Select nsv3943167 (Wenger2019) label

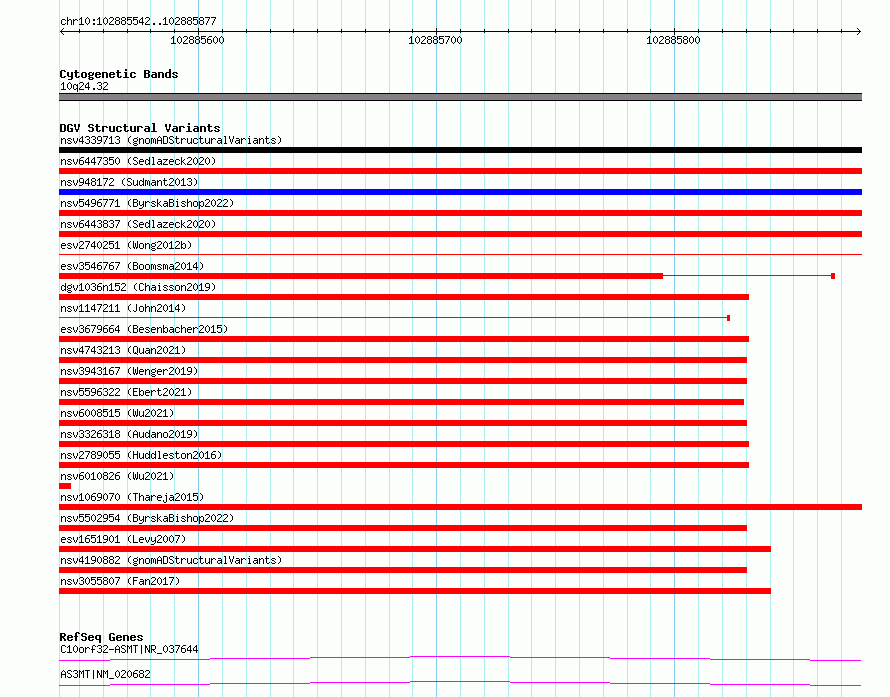pos(129,371)
